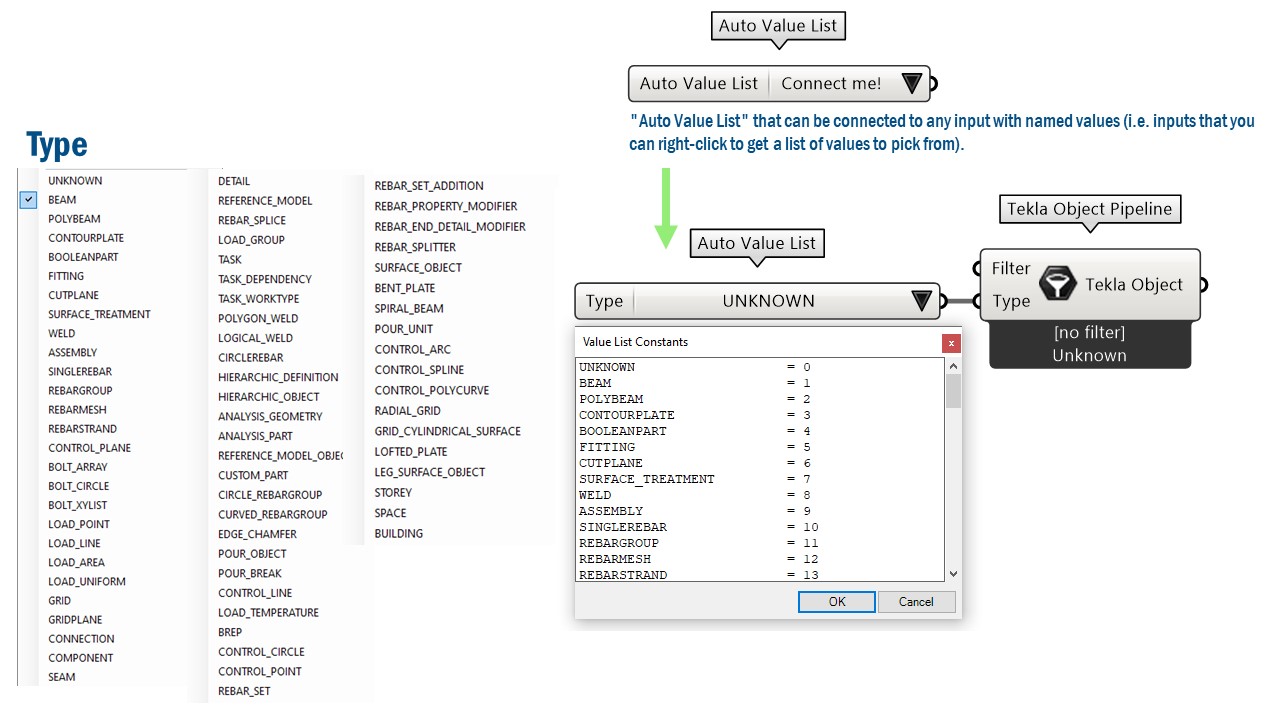
Task: Select CIRCLEREBAR in the Type menu
Action: click(x=251, y=357)
